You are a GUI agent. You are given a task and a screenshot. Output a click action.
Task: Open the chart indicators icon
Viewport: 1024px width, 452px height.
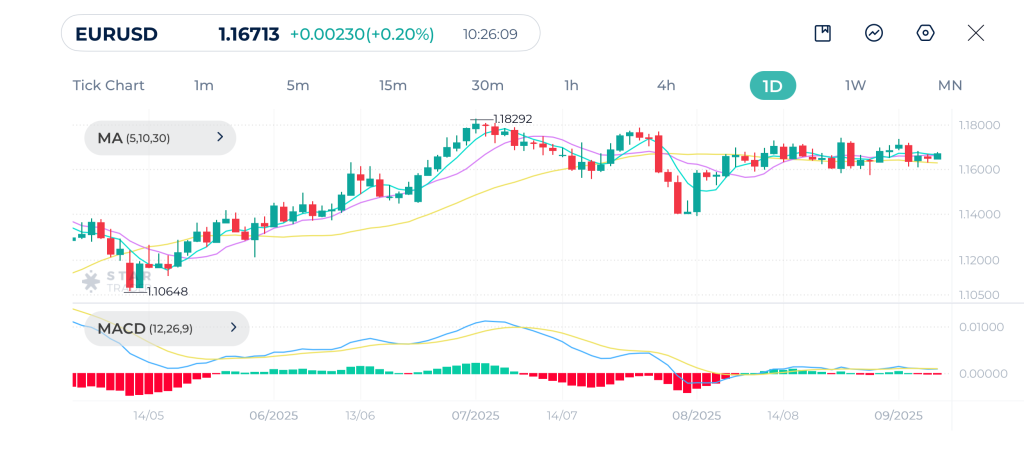(874, 33)
